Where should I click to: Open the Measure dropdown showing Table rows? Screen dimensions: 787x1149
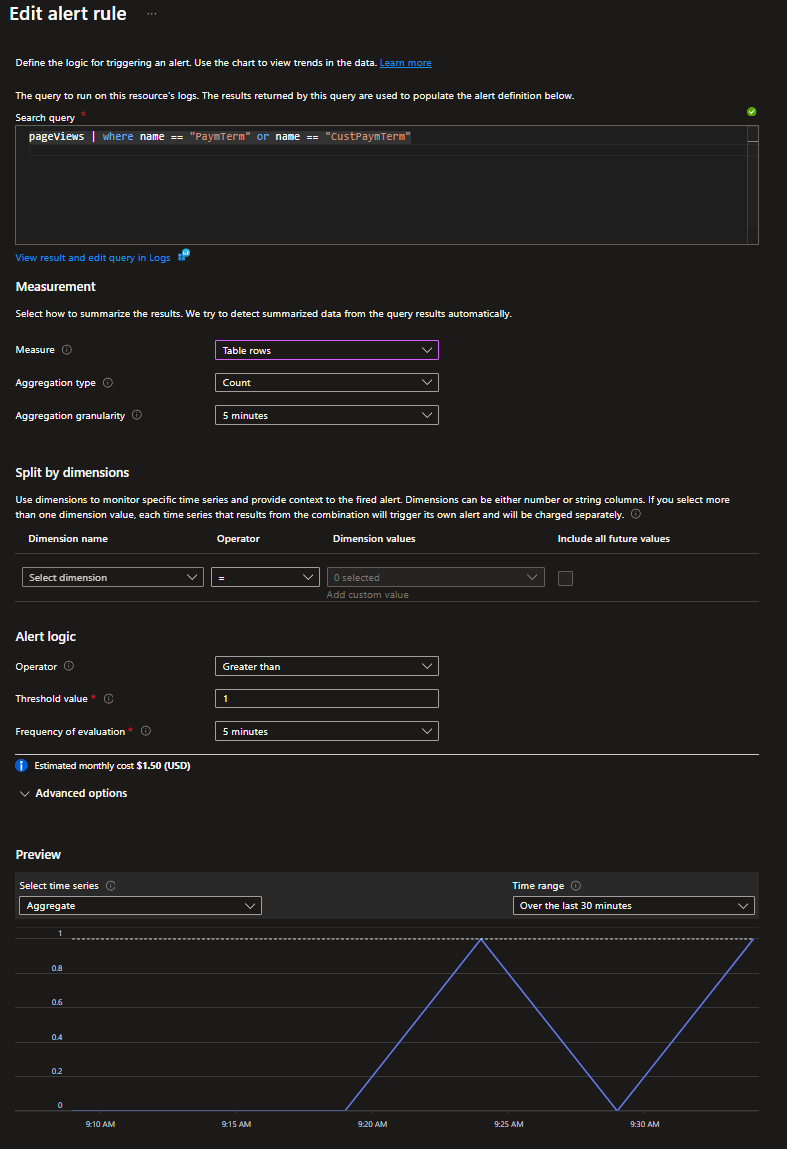pyautogui.click(x=326, y=351)
